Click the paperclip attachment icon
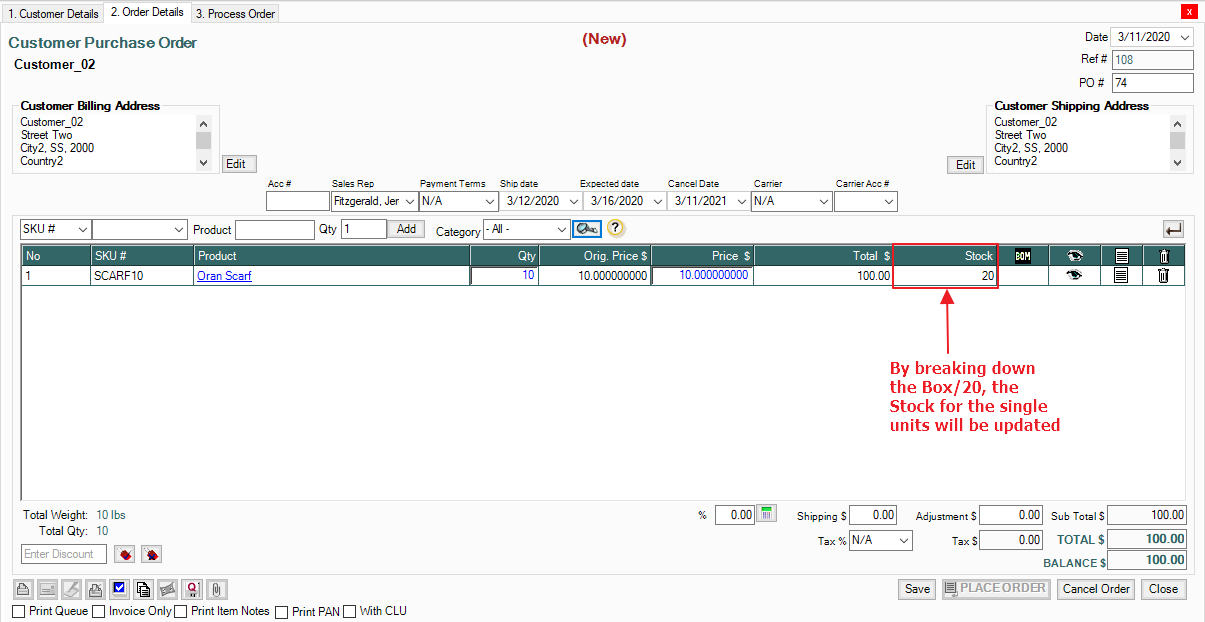The height and width of the screenshot is (622, 1205). coord(215,589)
